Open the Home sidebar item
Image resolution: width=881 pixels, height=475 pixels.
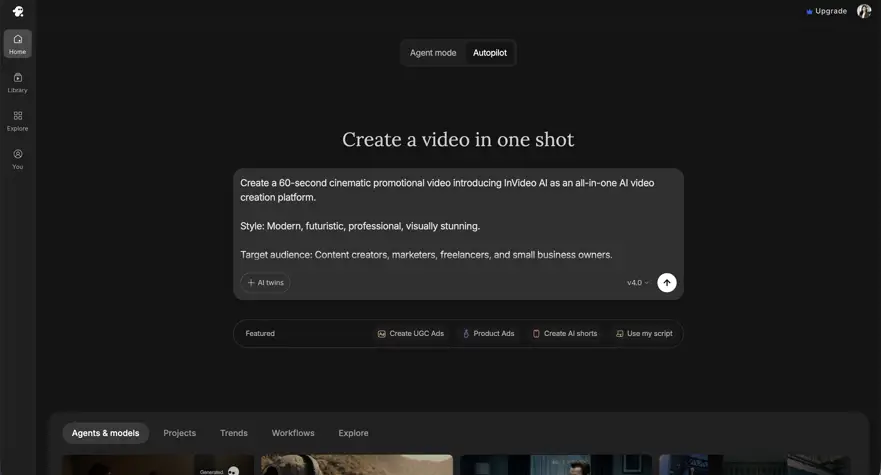point(17,44)
